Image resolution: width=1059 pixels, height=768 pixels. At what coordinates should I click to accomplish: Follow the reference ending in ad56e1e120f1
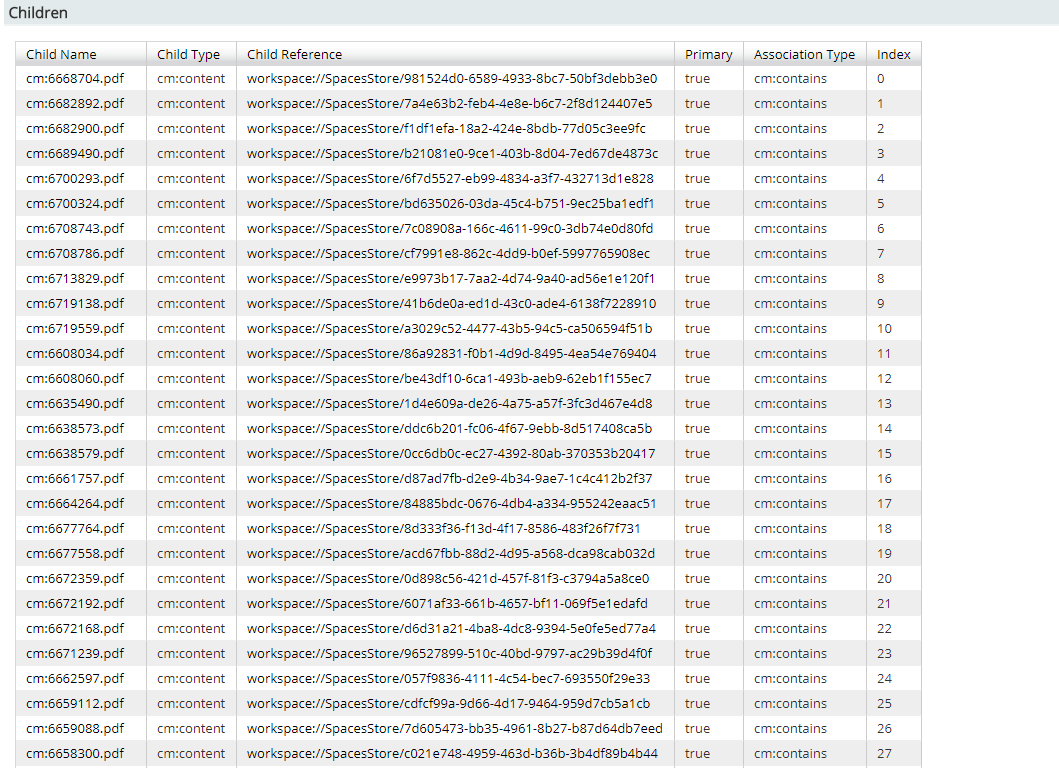pos(450,278)
